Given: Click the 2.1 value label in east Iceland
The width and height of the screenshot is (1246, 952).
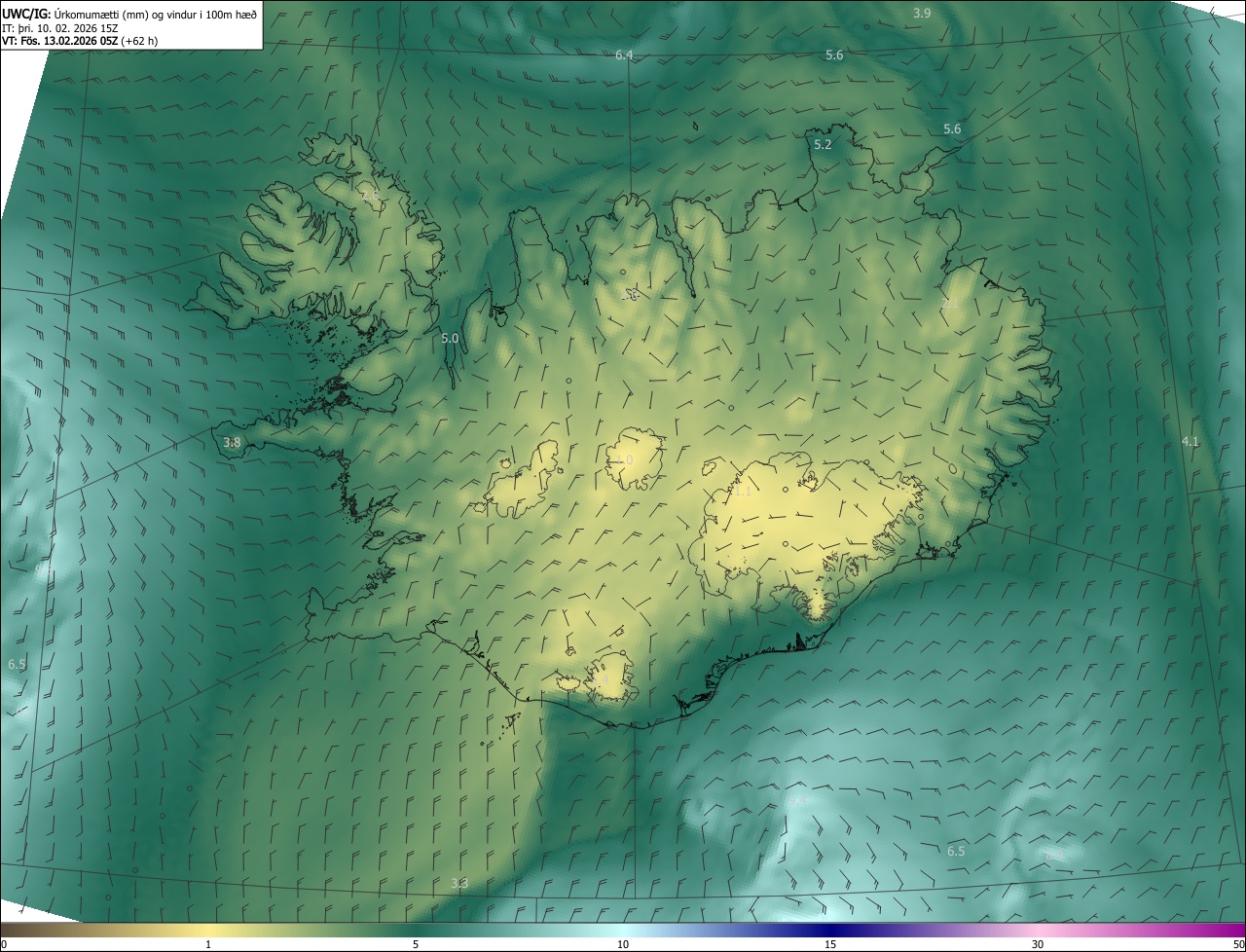Looking at the screenshot, I should 951,305.
